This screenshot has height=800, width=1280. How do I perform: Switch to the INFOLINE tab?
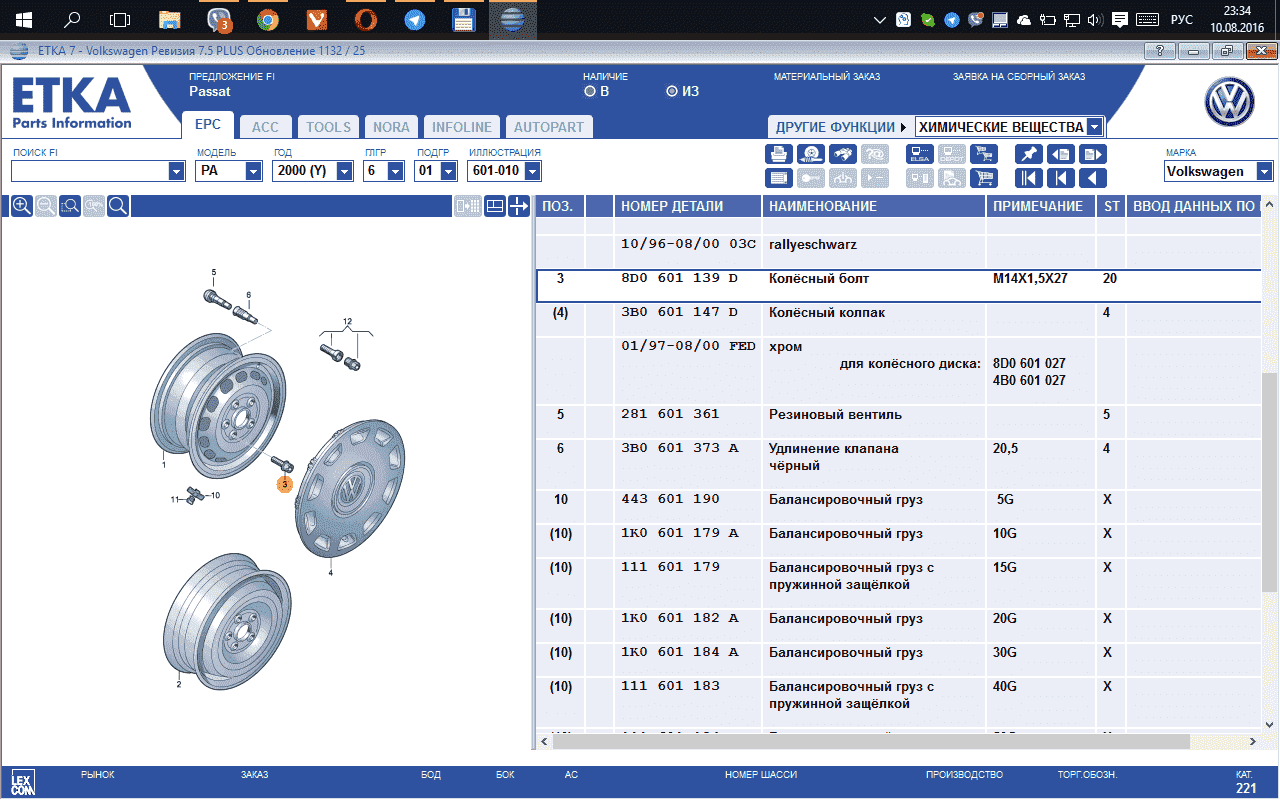pyautogui.click(x=461, y=127)
